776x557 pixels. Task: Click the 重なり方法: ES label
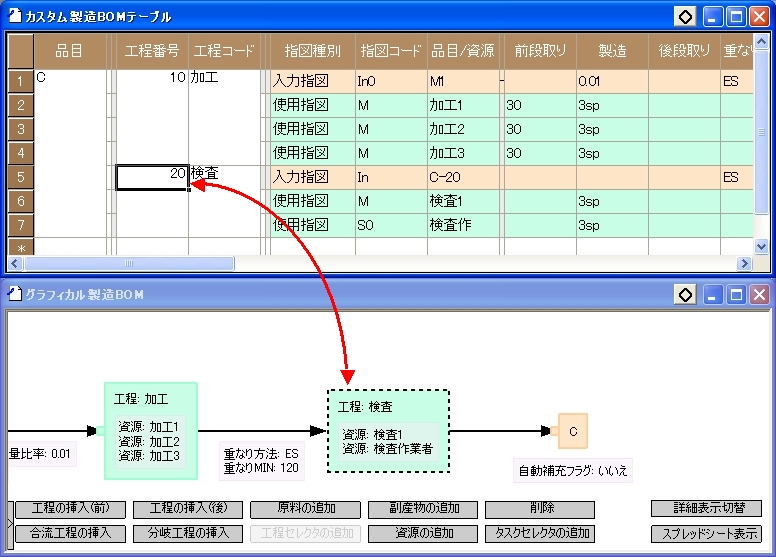pos(261,454)
